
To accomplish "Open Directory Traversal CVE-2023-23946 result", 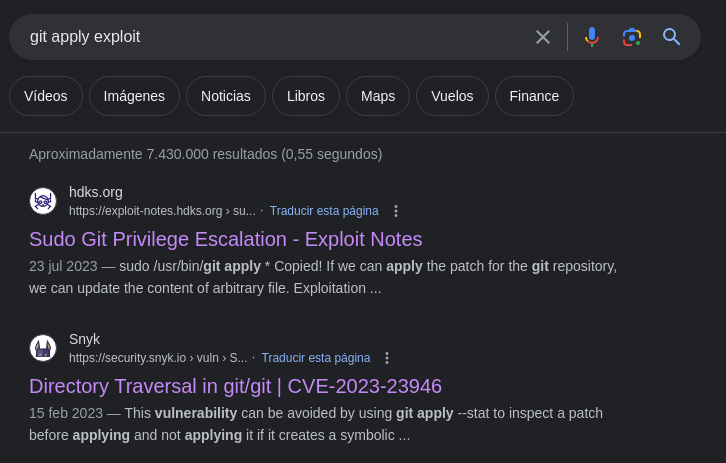I will (x=235, y=386).
